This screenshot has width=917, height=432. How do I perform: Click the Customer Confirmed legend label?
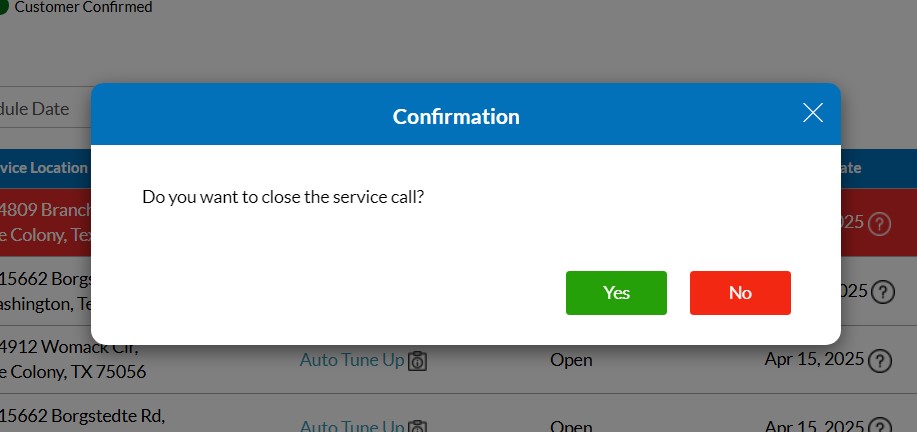[x=84, y=8]
